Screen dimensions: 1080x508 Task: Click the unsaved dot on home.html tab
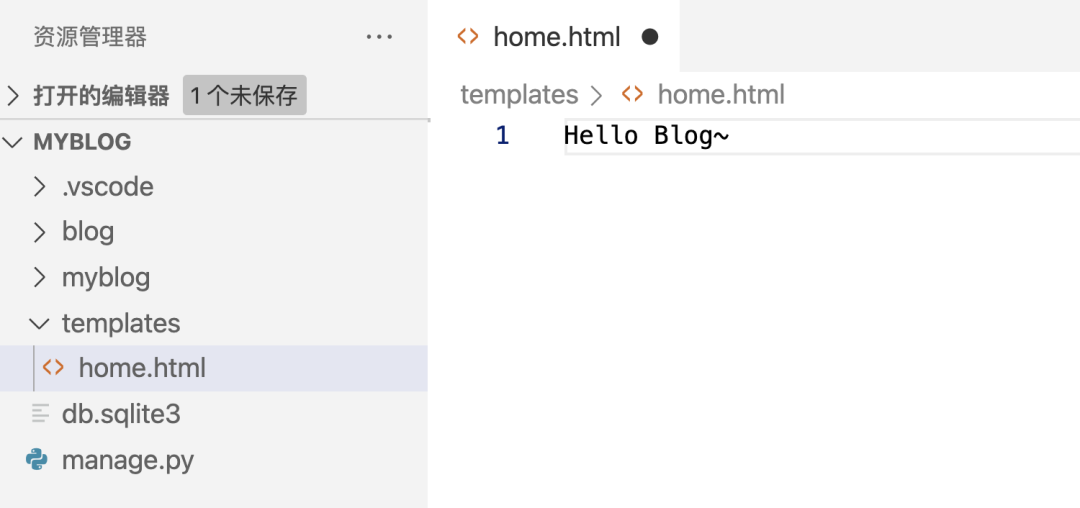tap(650, 37)
